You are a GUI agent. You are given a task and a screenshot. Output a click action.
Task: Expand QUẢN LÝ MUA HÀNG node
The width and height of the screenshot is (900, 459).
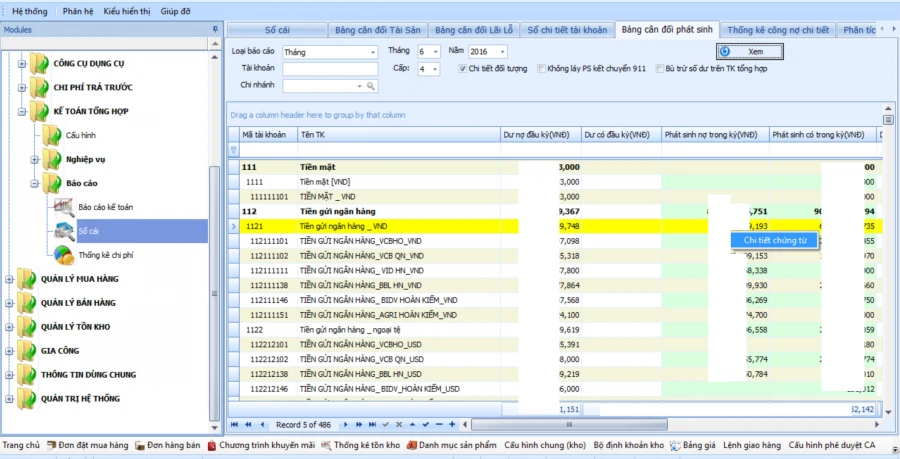click(9, 279)
